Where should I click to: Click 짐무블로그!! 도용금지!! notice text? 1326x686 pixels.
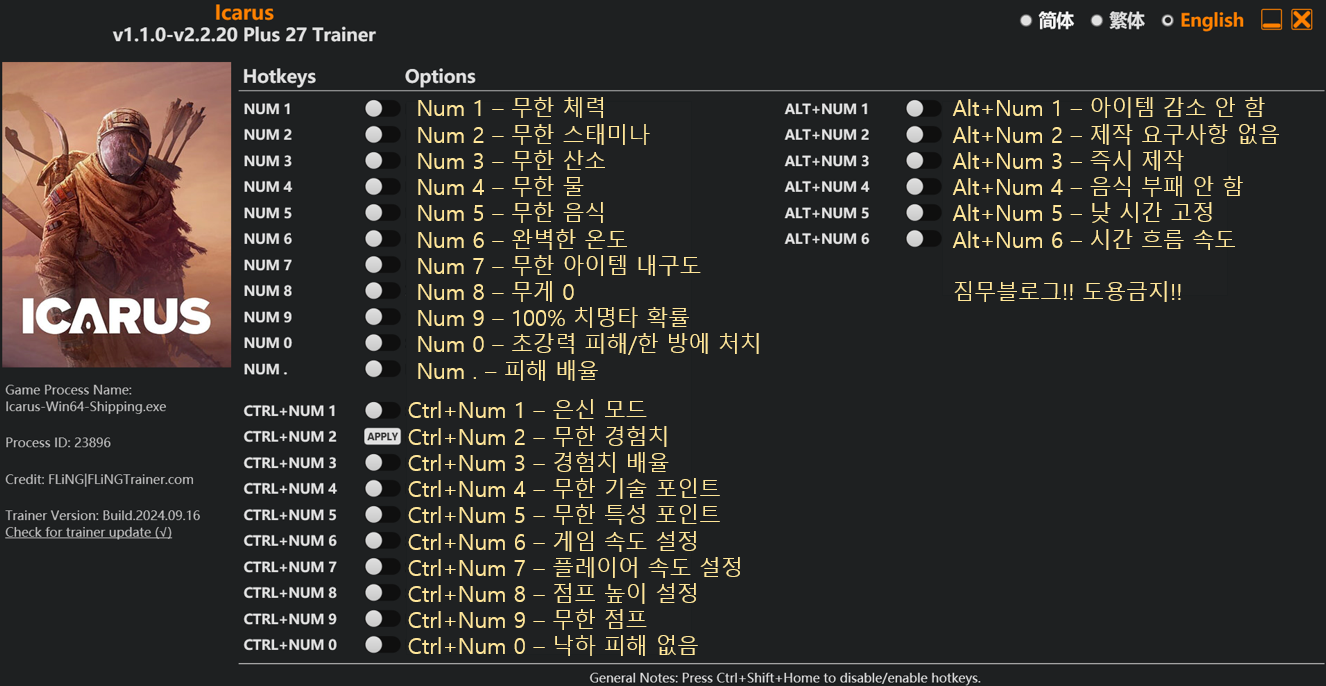coord(1067,292)
